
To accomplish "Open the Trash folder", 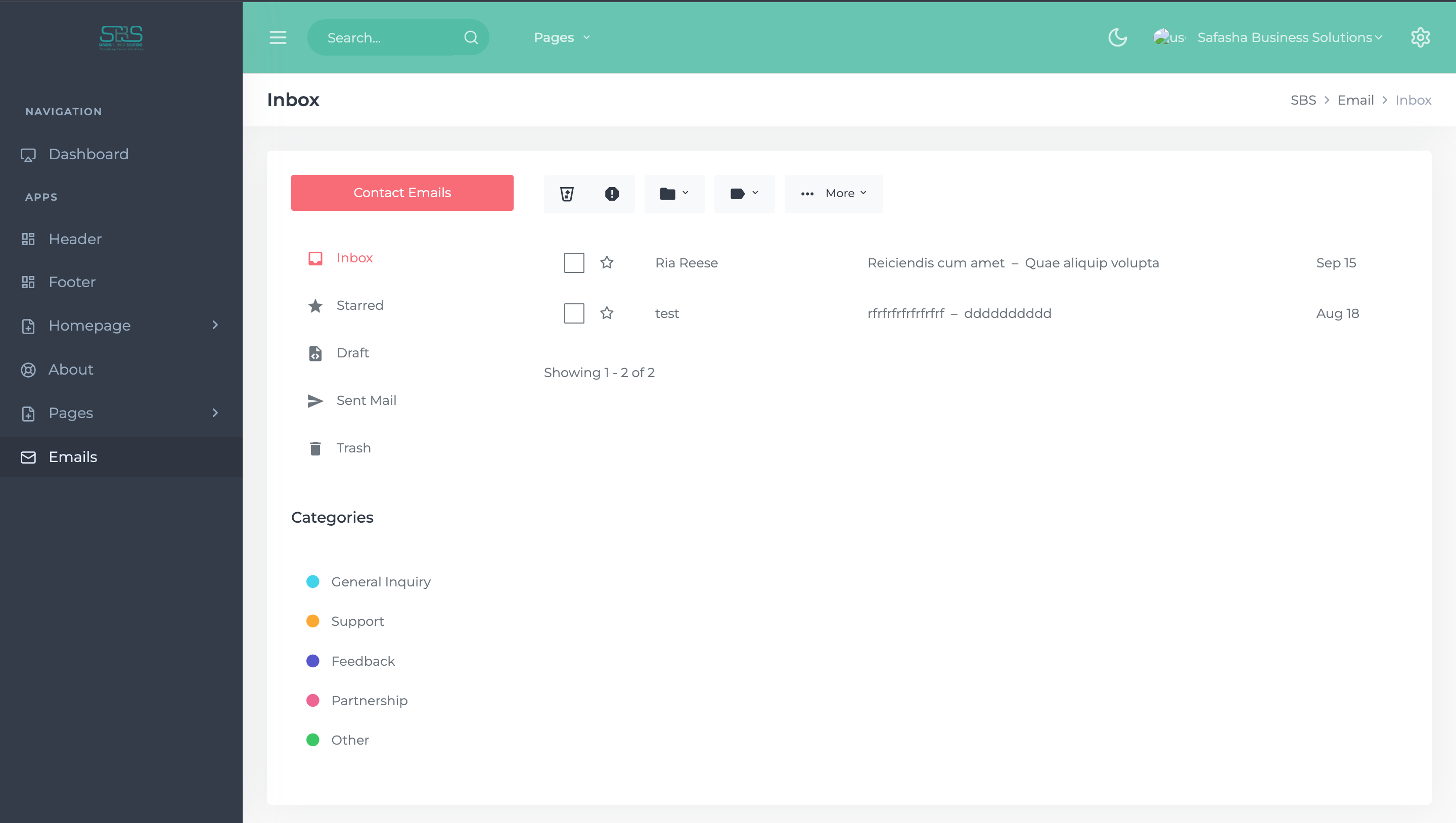I will coord(339,448).
